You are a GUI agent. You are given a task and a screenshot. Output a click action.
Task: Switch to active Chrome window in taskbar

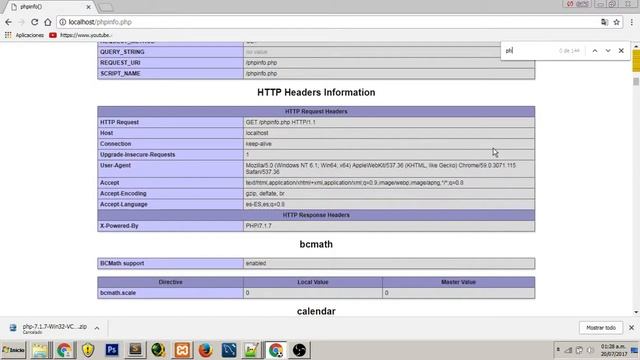[x=276, y=350]
